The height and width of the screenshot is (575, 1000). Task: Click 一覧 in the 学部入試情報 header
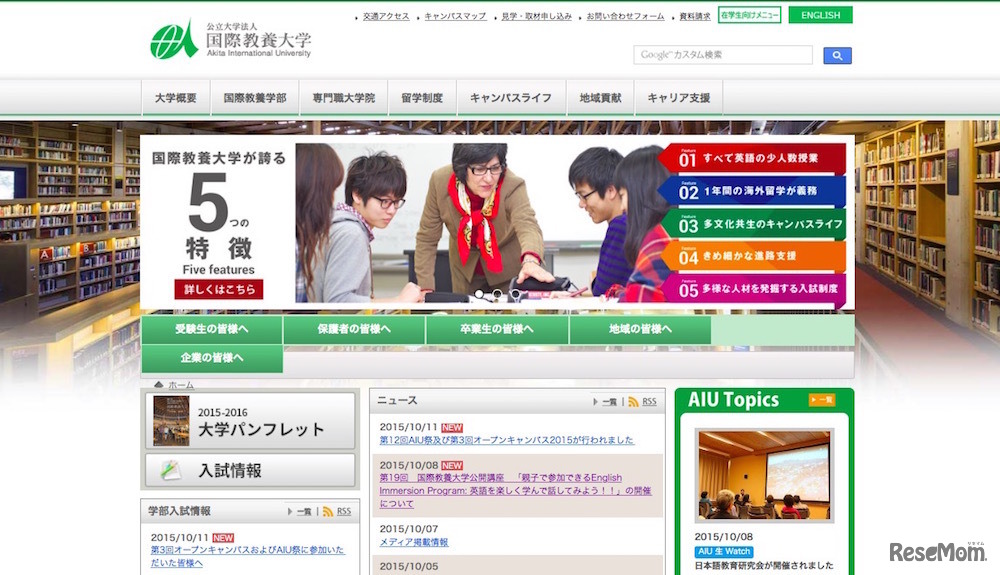coord(304,511)
